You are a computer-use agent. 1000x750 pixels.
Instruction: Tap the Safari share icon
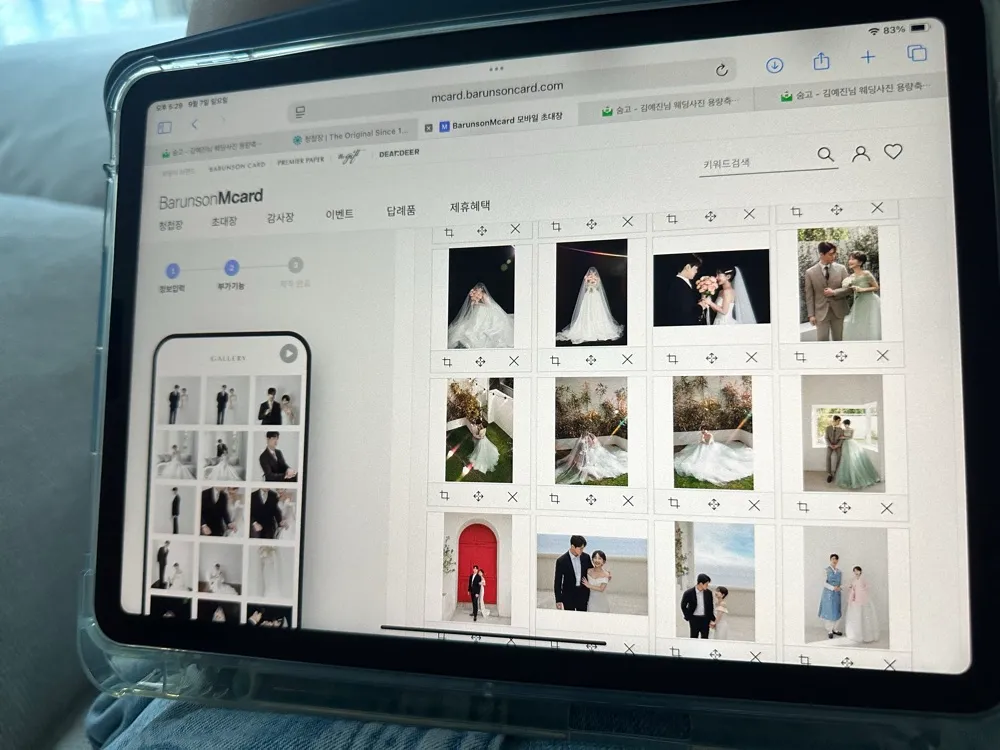pos(821,61)
